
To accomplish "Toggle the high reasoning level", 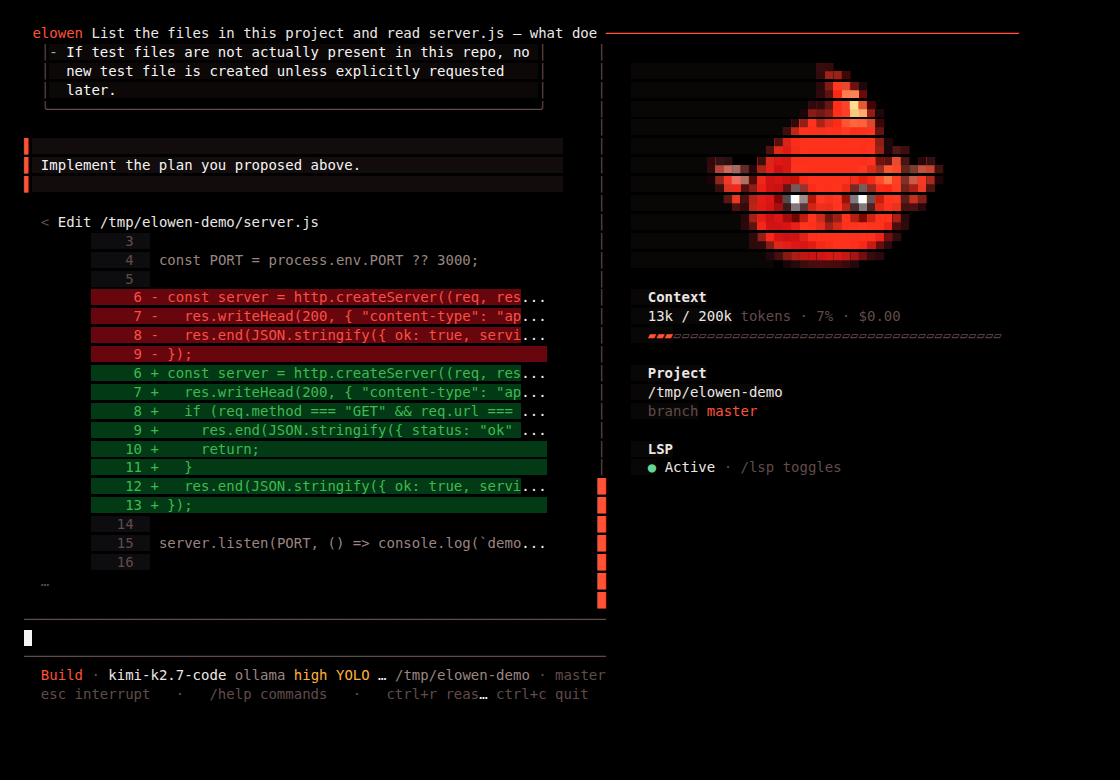I will (310, 675).
